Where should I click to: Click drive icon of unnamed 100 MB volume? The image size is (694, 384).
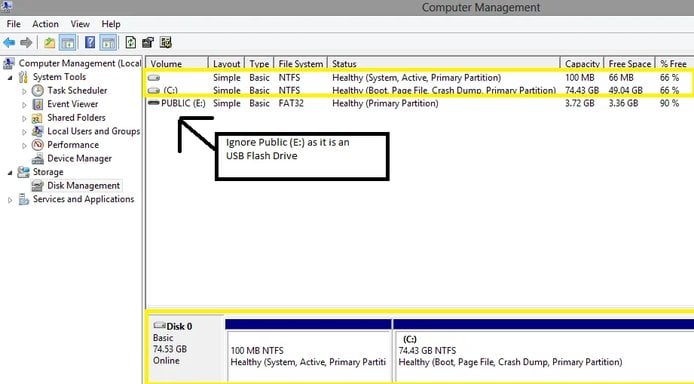pos(154,78)
